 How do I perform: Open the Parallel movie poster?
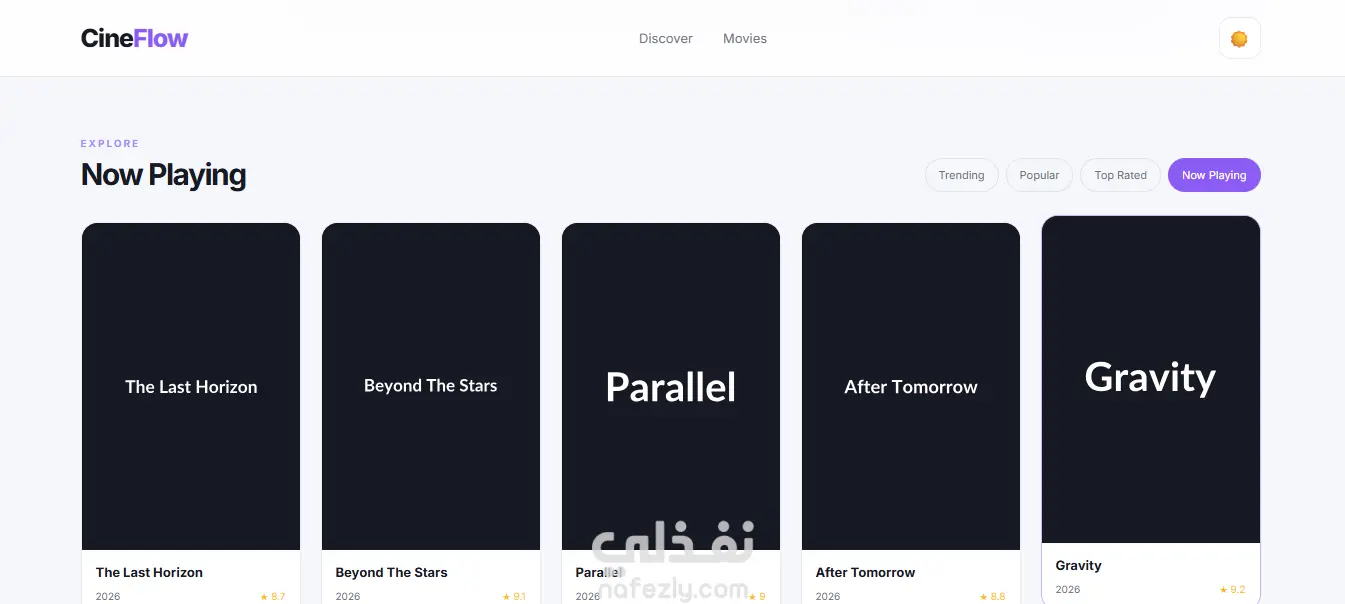pos(671,386)
